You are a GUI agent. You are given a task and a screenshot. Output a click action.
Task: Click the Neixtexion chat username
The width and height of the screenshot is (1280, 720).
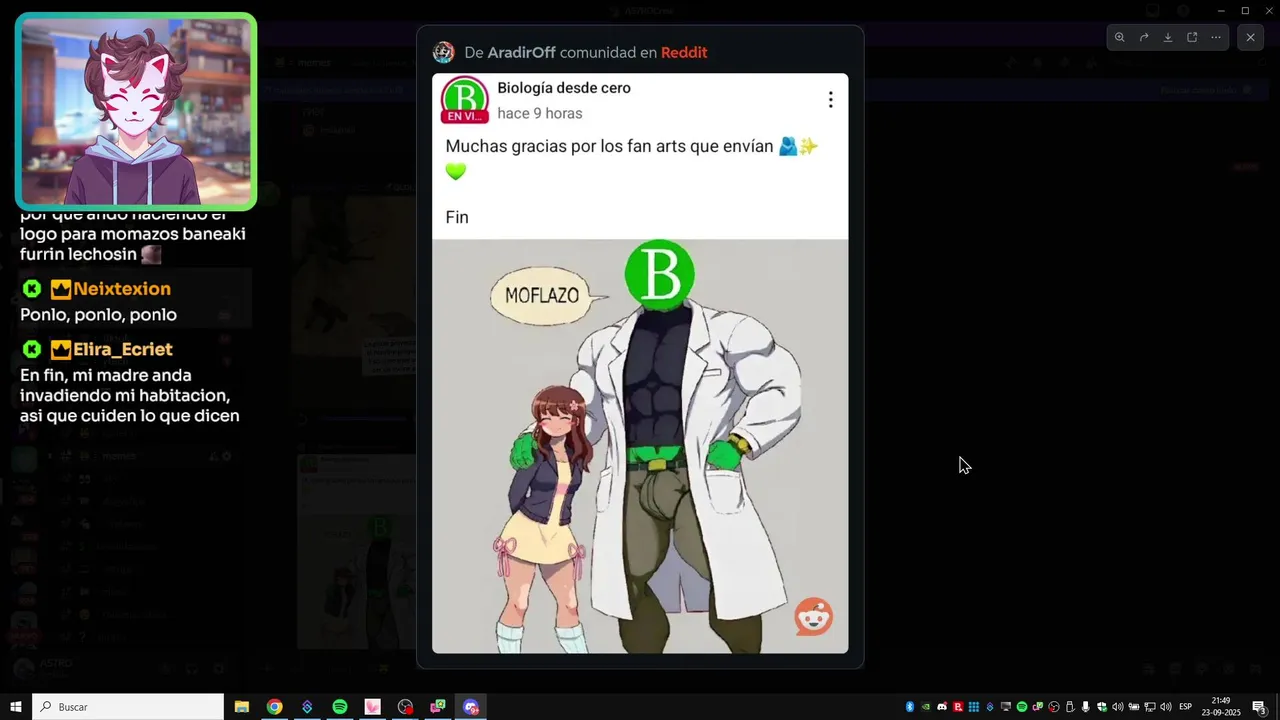click(122, 289)
